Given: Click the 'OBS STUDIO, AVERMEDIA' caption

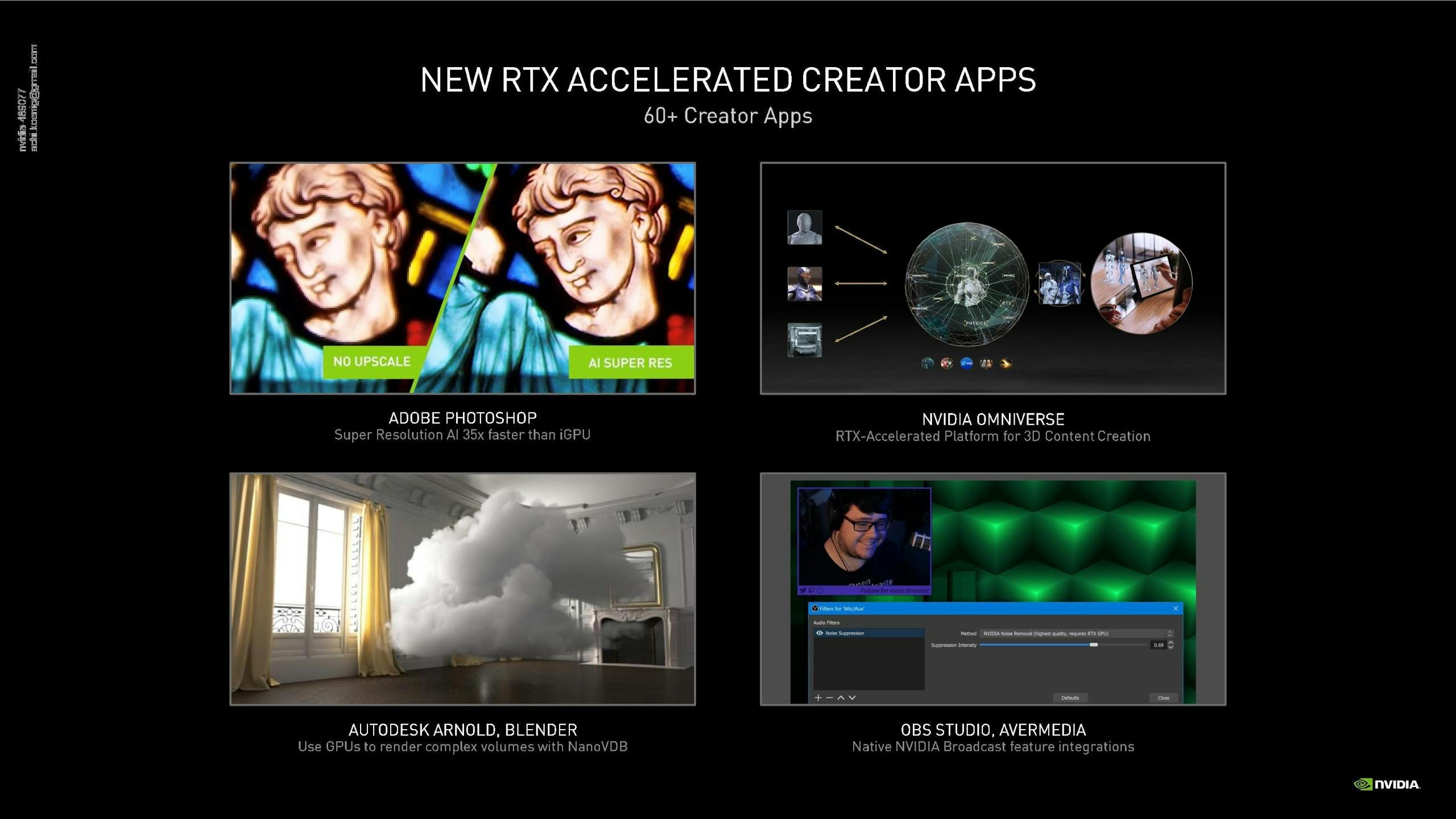Looking at the screenshot, I should click(993, 730).
